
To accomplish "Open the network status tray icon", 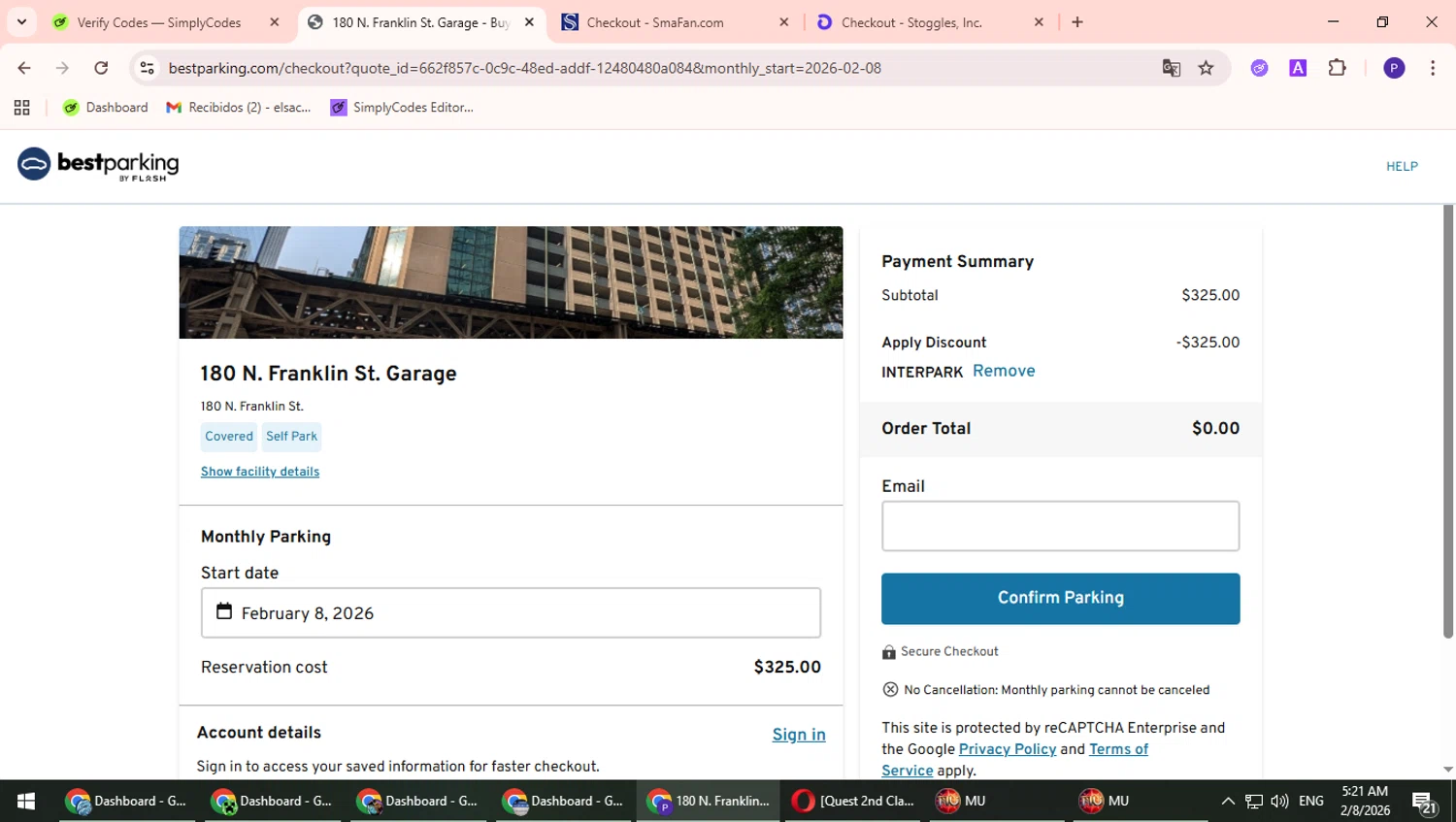I will [x=1254, y=801].
